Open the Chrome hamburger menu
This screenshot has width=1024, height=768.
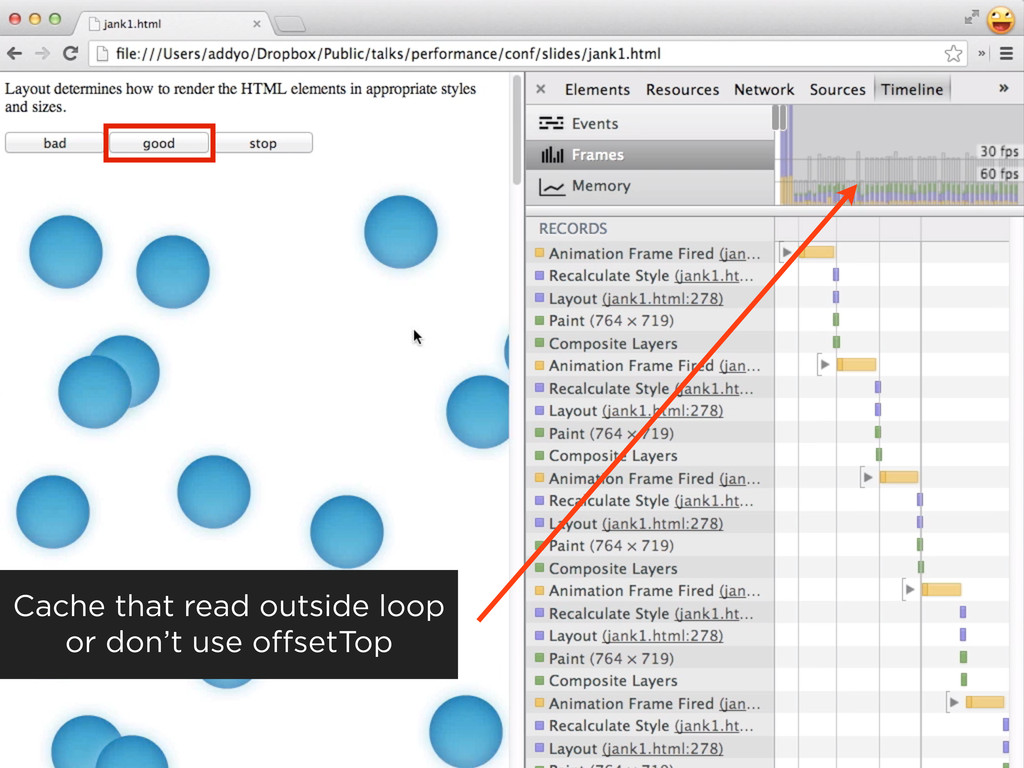pos(1006,54)
